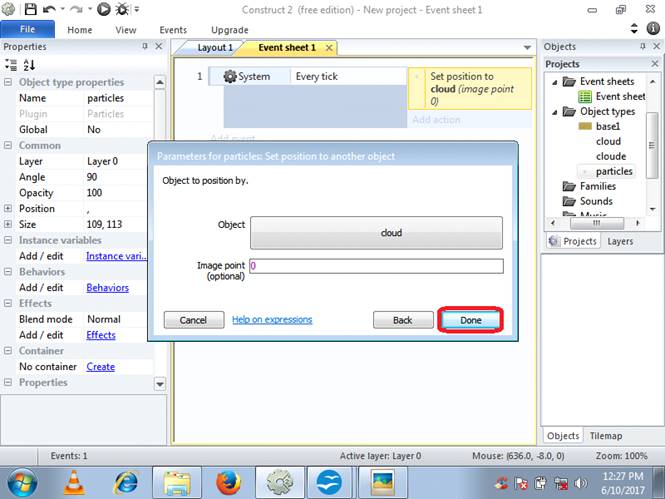Click the About info icon
665x499 pixels.
pyautogui.click(x=653, y=28)
